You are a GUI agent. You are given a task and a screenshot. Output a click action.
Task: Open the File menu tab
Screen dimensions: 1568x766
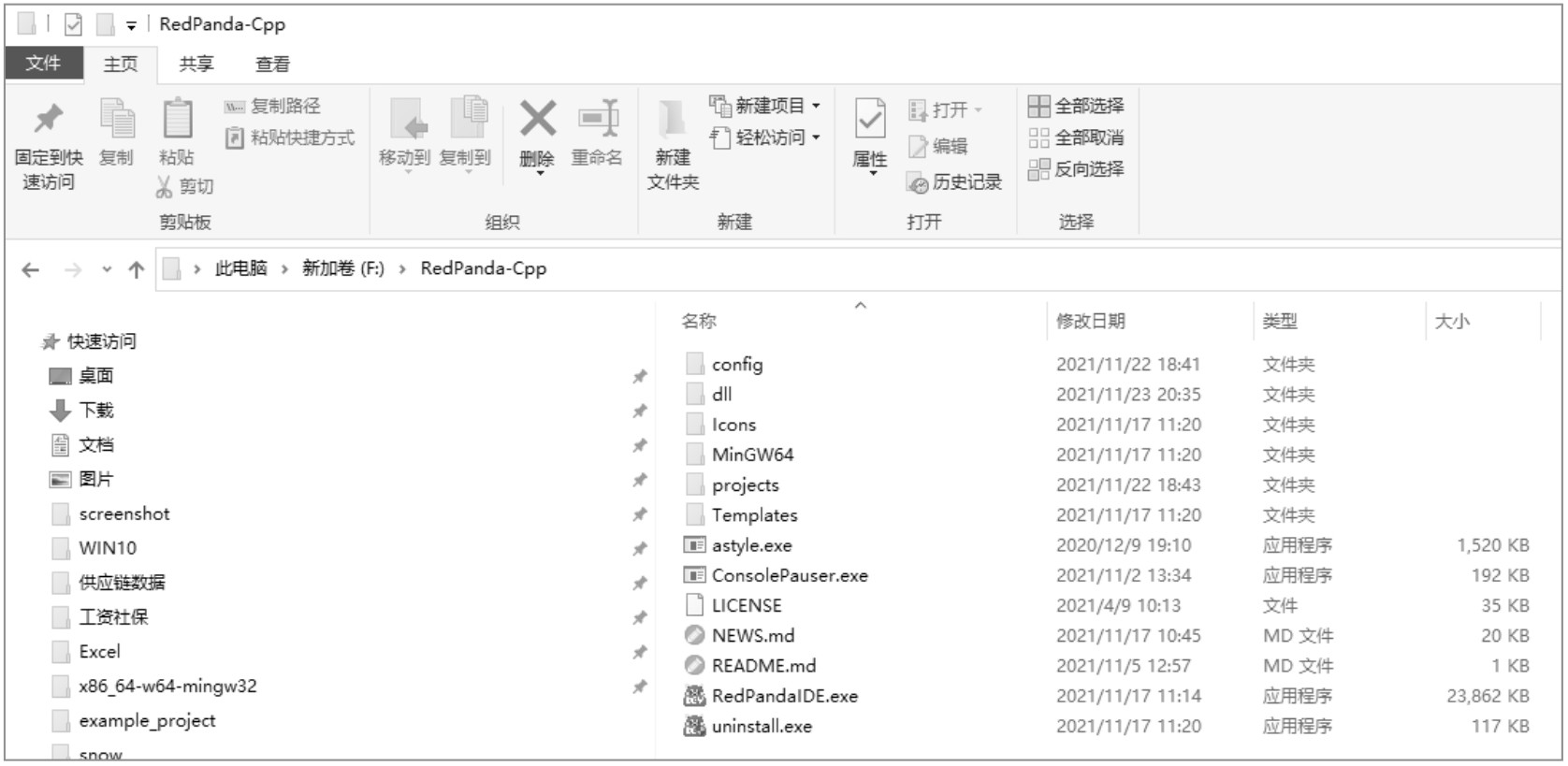[44, 64]
